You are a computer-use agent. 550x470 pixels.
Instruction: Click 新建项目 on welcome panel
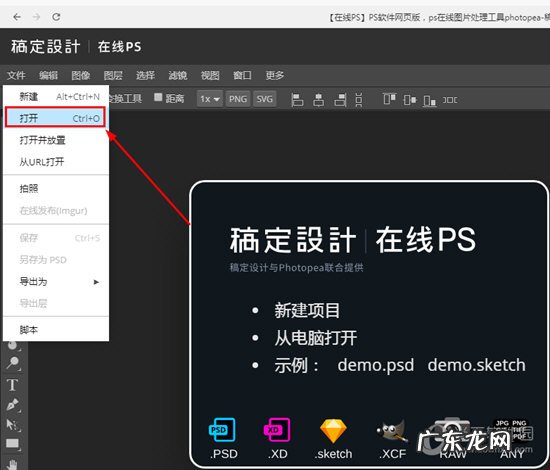pos(307,310)
